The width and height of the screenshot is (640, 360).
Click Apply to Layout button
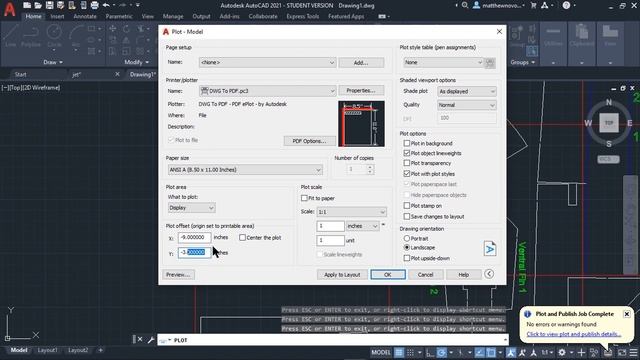[x=342, y=275]
